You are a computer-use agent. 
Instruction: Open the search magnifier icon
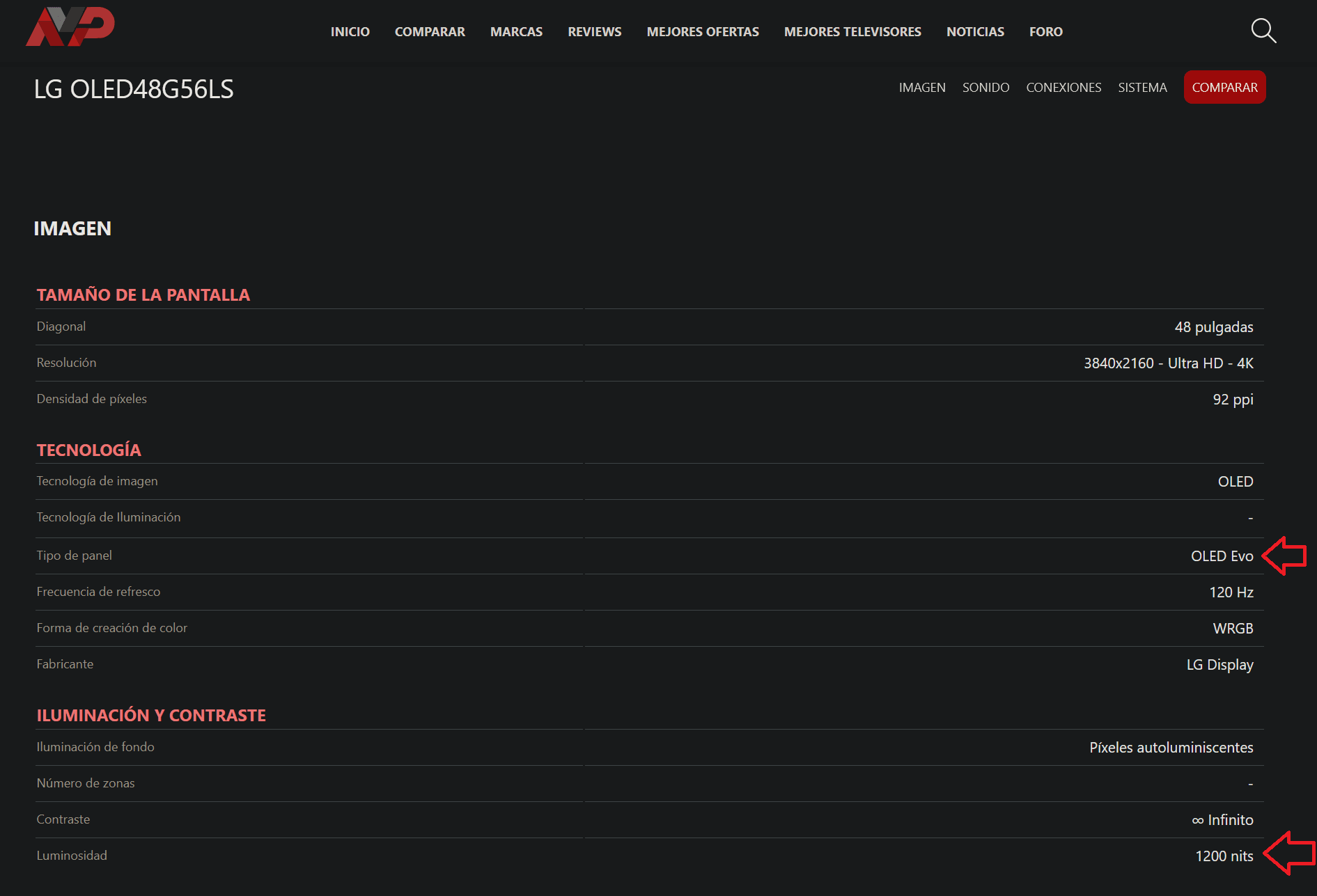1263,31
